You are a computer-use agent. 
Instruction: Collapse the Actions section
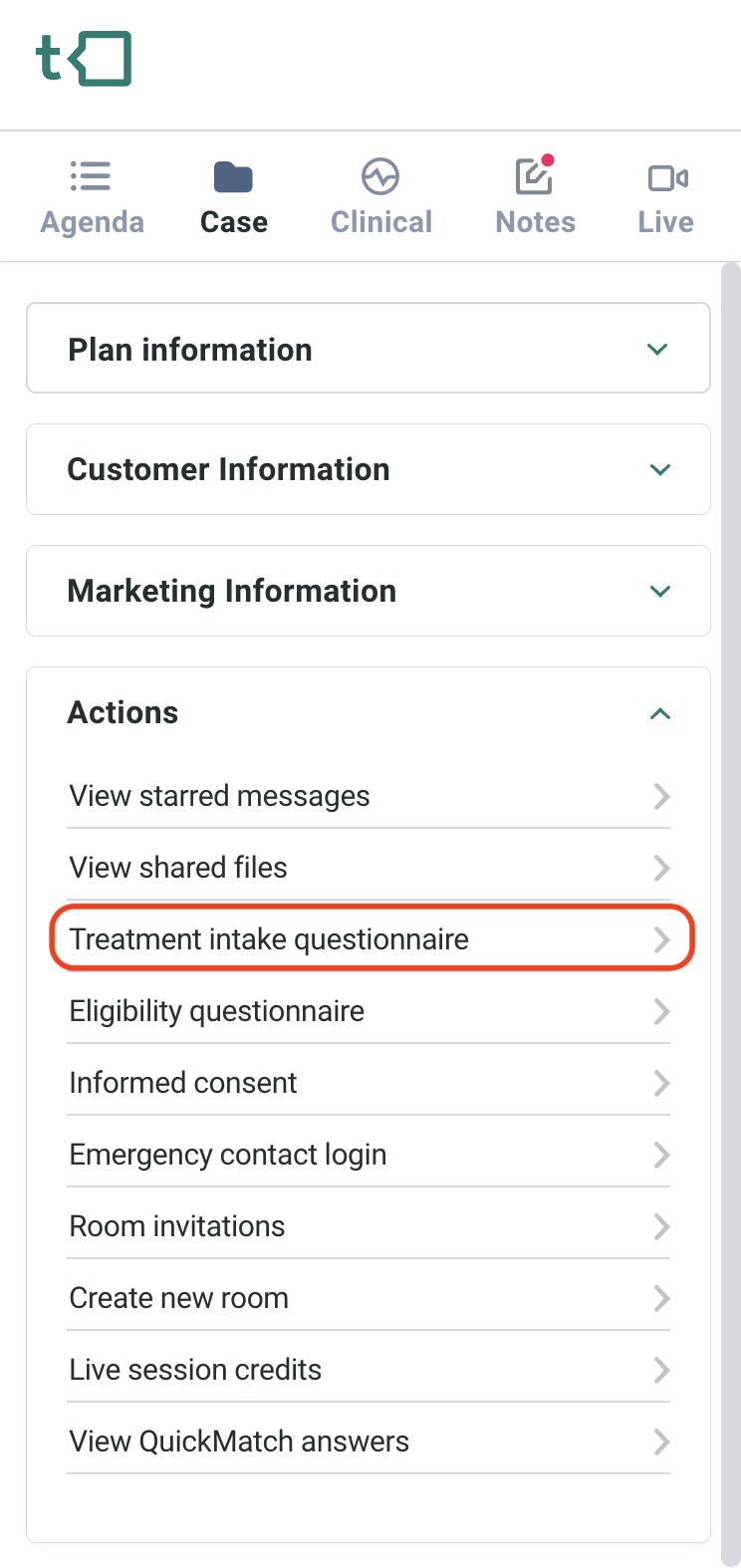click(659, 713)
